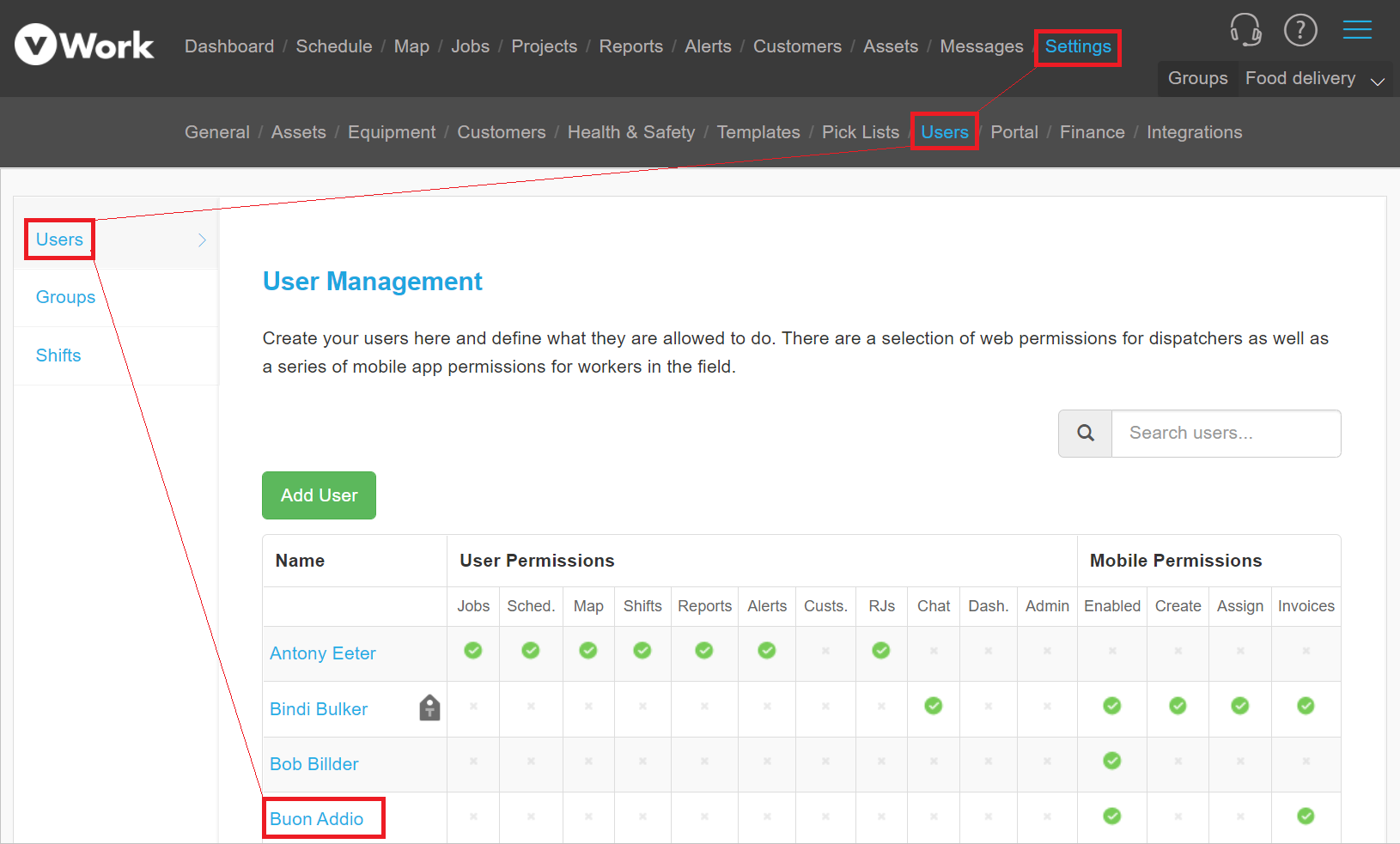Toggle Invoices permission for Buon Addio

click(x=1306, y=816)
